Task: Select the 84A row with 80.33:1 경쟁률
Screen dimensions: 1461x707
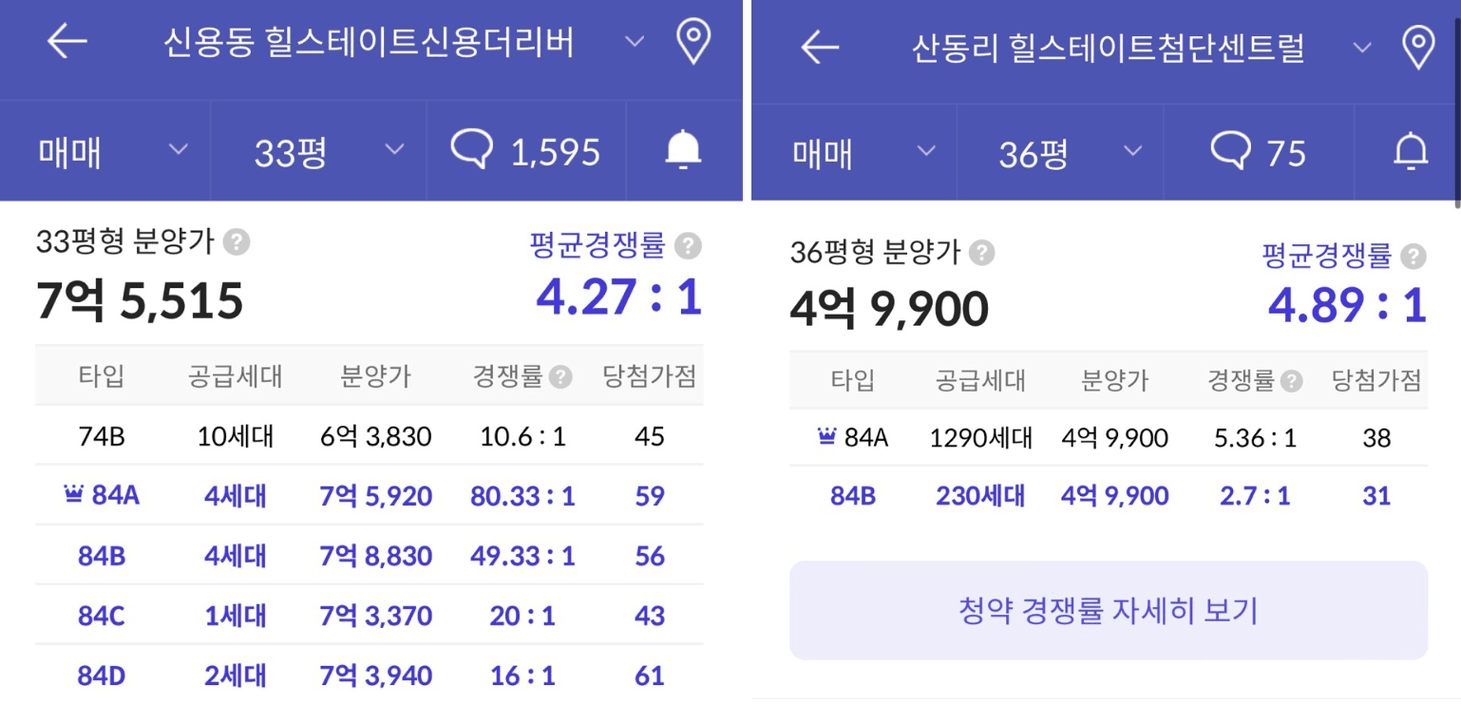Action: click(368, 496)
